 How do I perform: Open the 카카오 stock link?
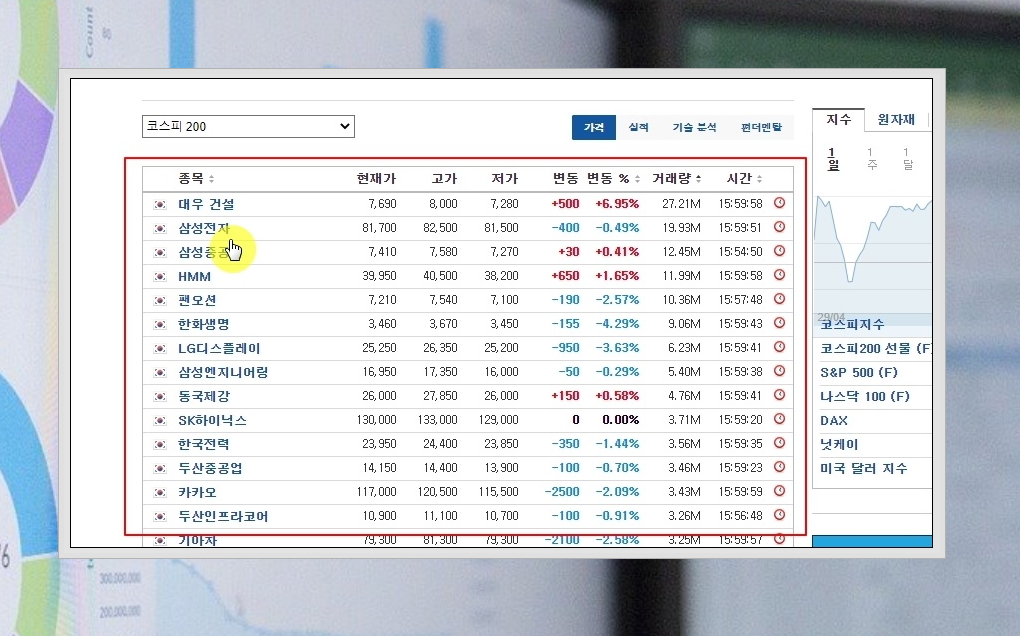coord(197,492)
